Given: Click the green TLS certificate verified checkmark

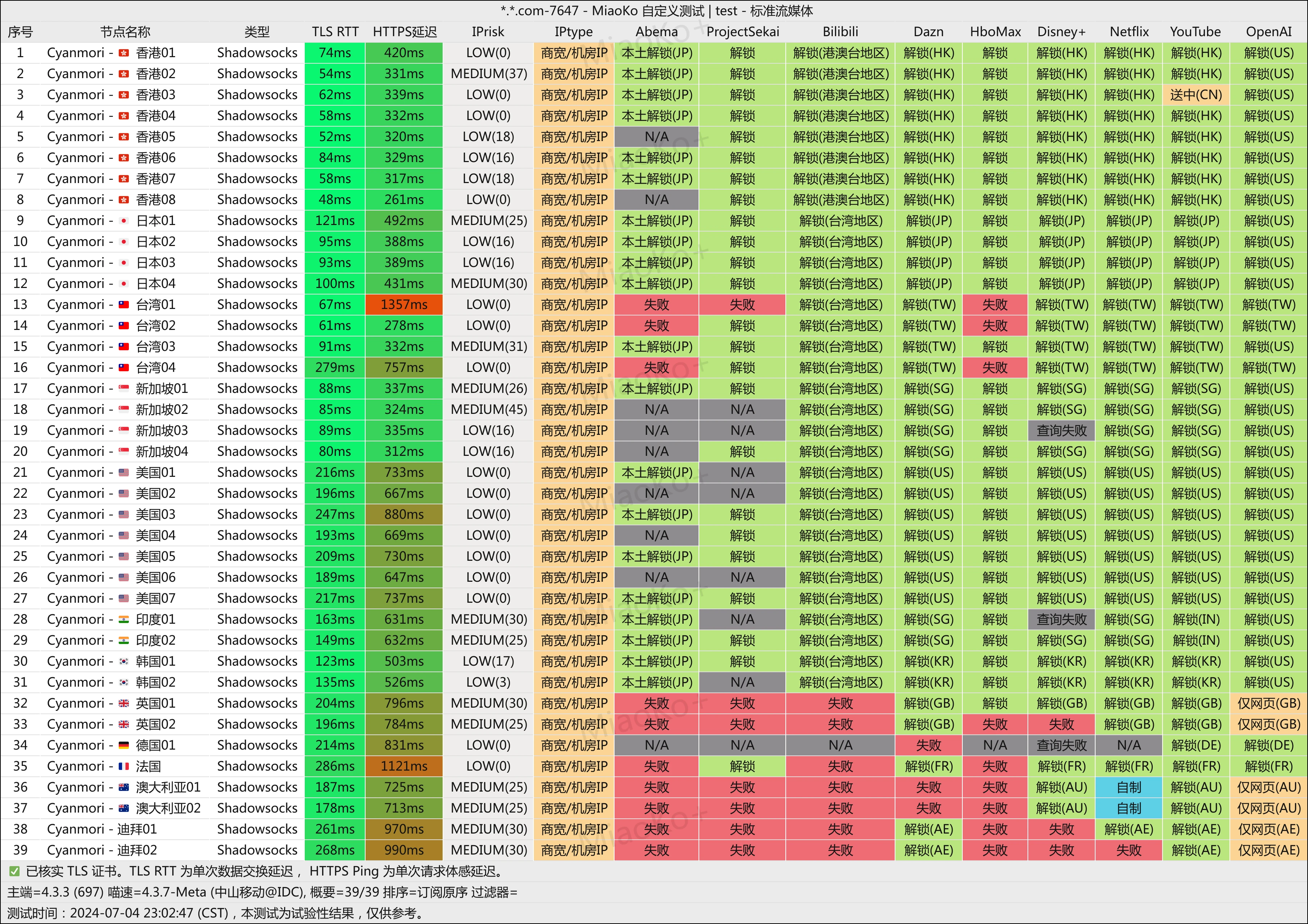Looking at the screenshot, I should coord(14,871).
